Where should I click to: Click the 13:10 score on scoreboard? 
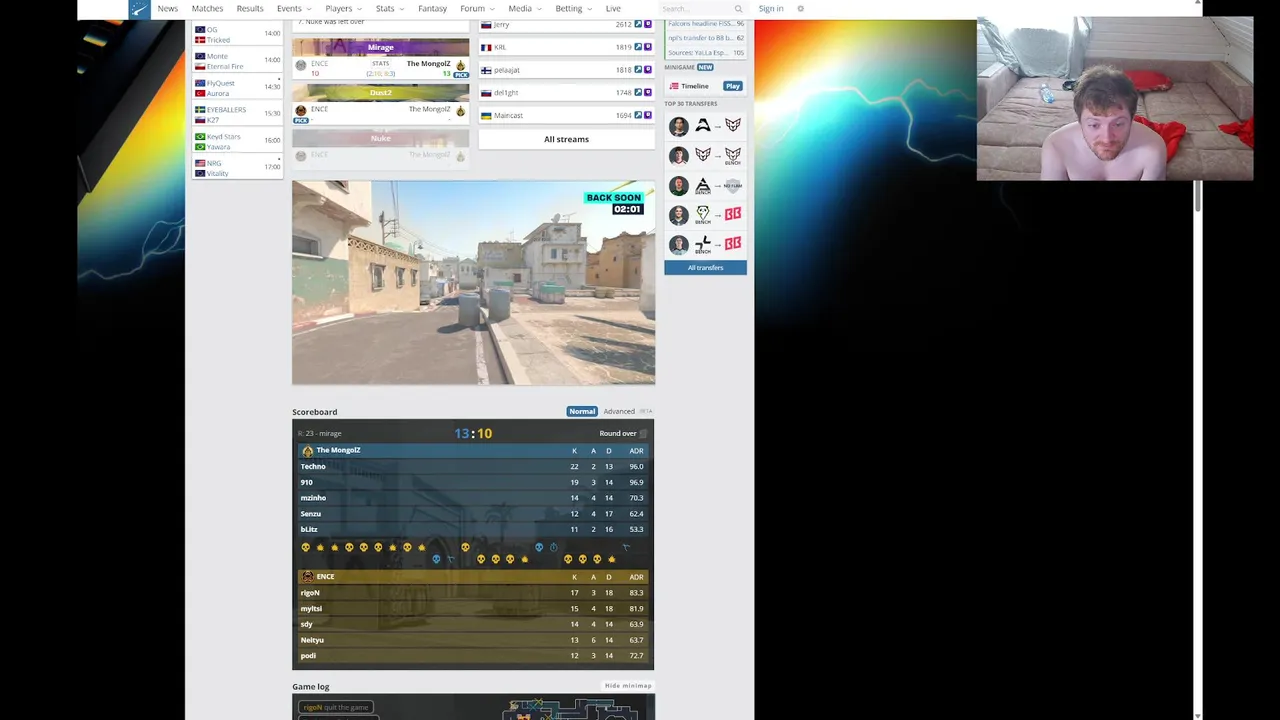(473, 434)
